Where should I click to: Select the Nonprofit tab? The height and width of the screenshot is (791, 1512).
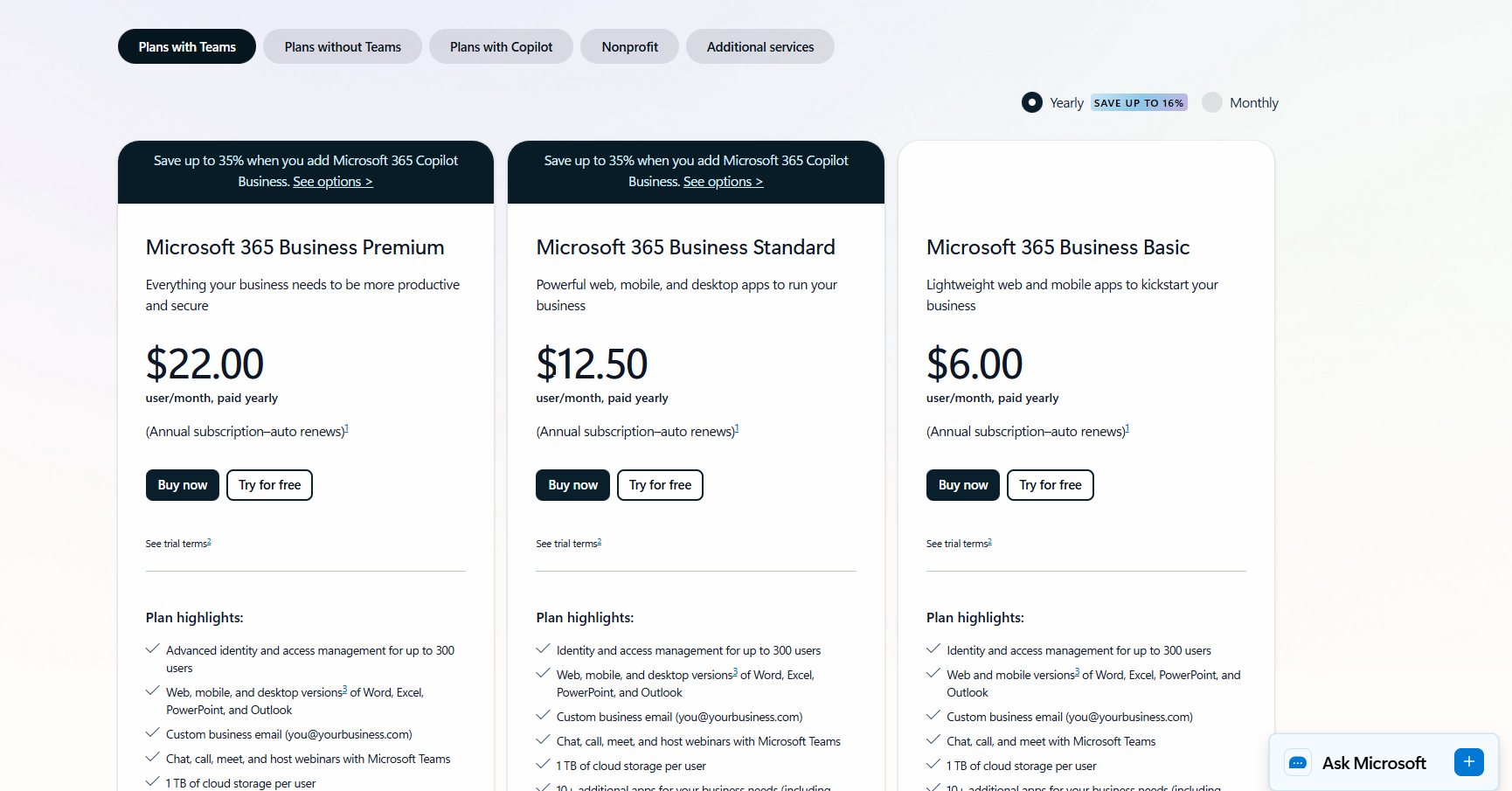point(628,45)
